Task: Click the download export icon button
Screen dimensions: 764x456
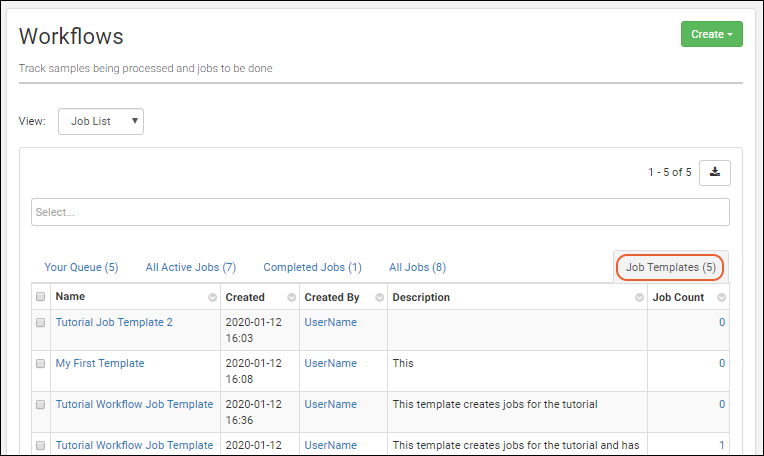Action: click(714, 172)
